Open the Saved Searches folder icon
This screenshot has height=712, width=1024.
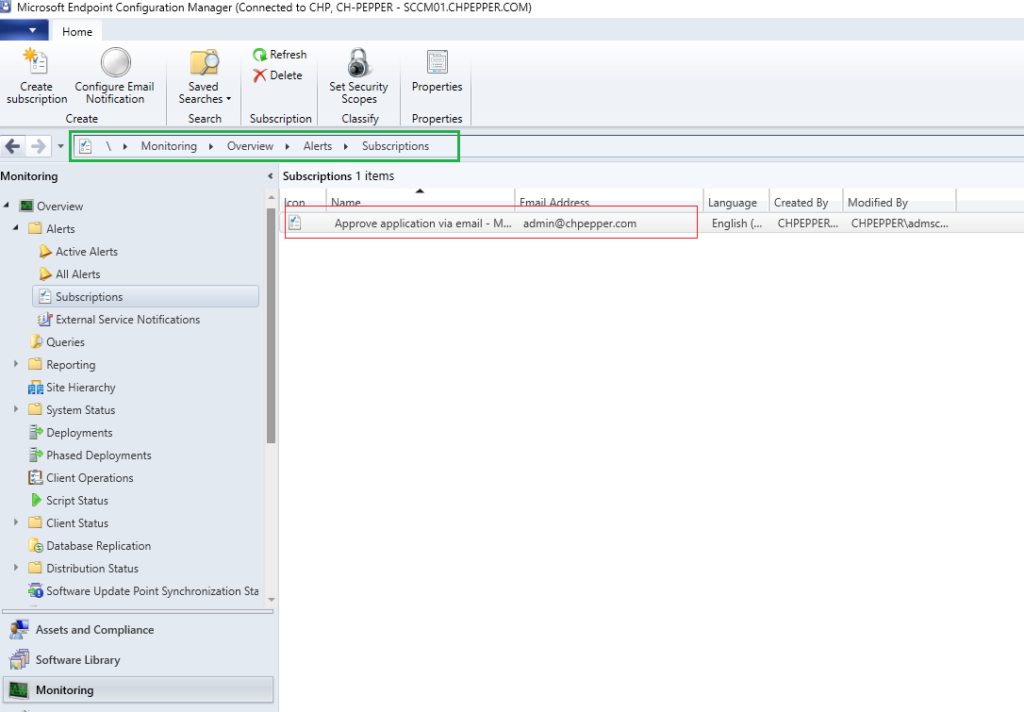204,62
